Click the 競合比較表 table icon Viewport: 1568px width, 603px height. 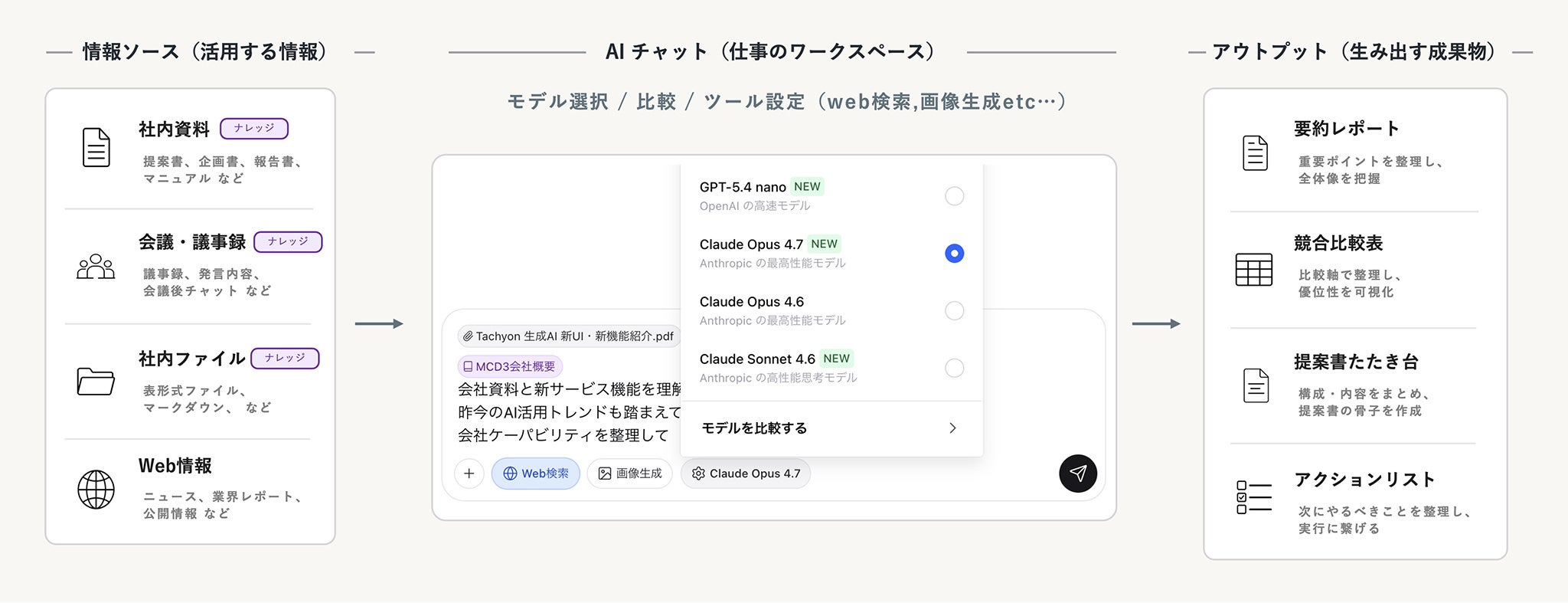point(1254,270)
